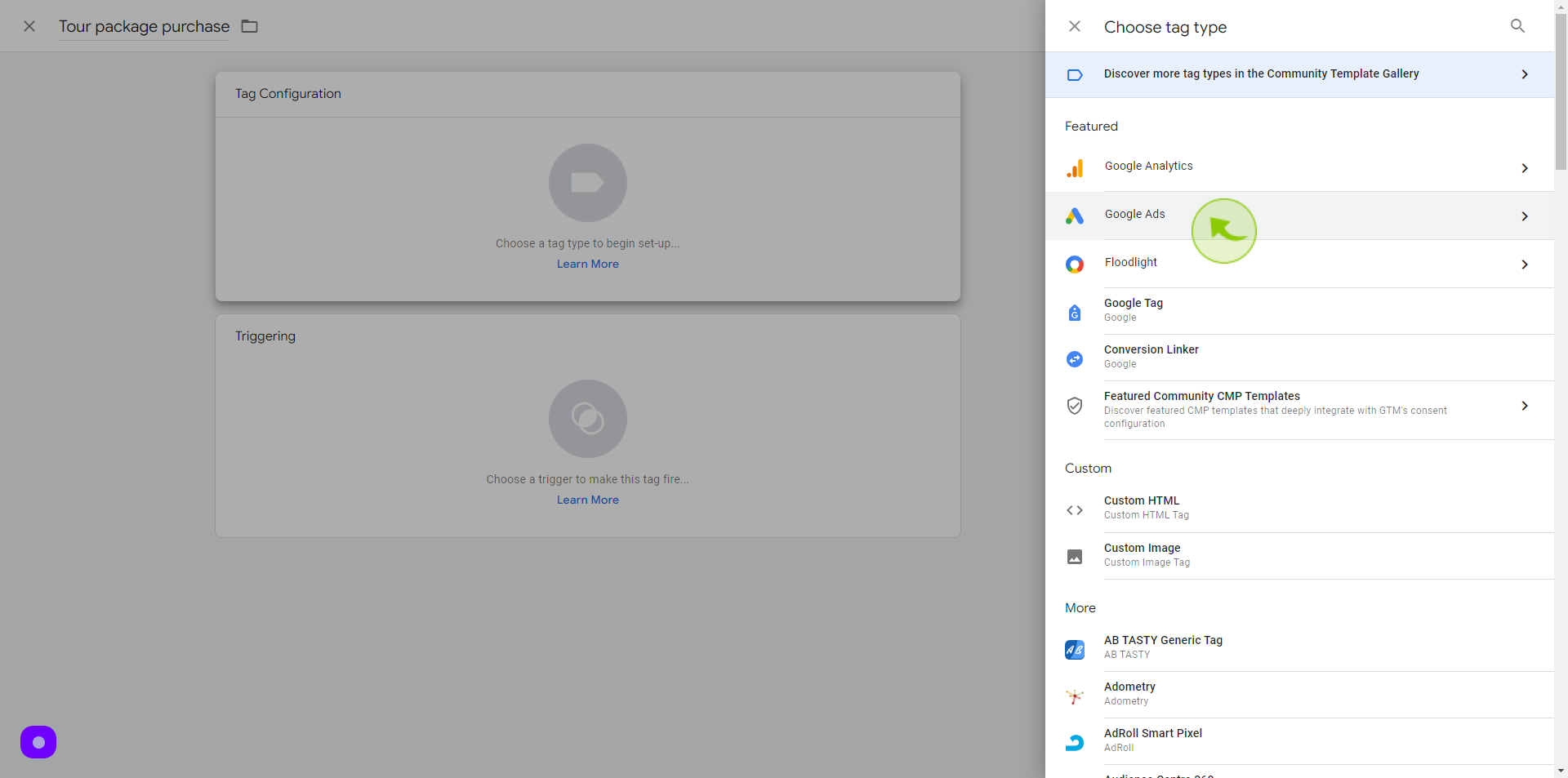Viewport: 1568px width, 778px height.
Task: Open Learn More under Triggering
Action: pyautogui.click(x=588, y=500)
